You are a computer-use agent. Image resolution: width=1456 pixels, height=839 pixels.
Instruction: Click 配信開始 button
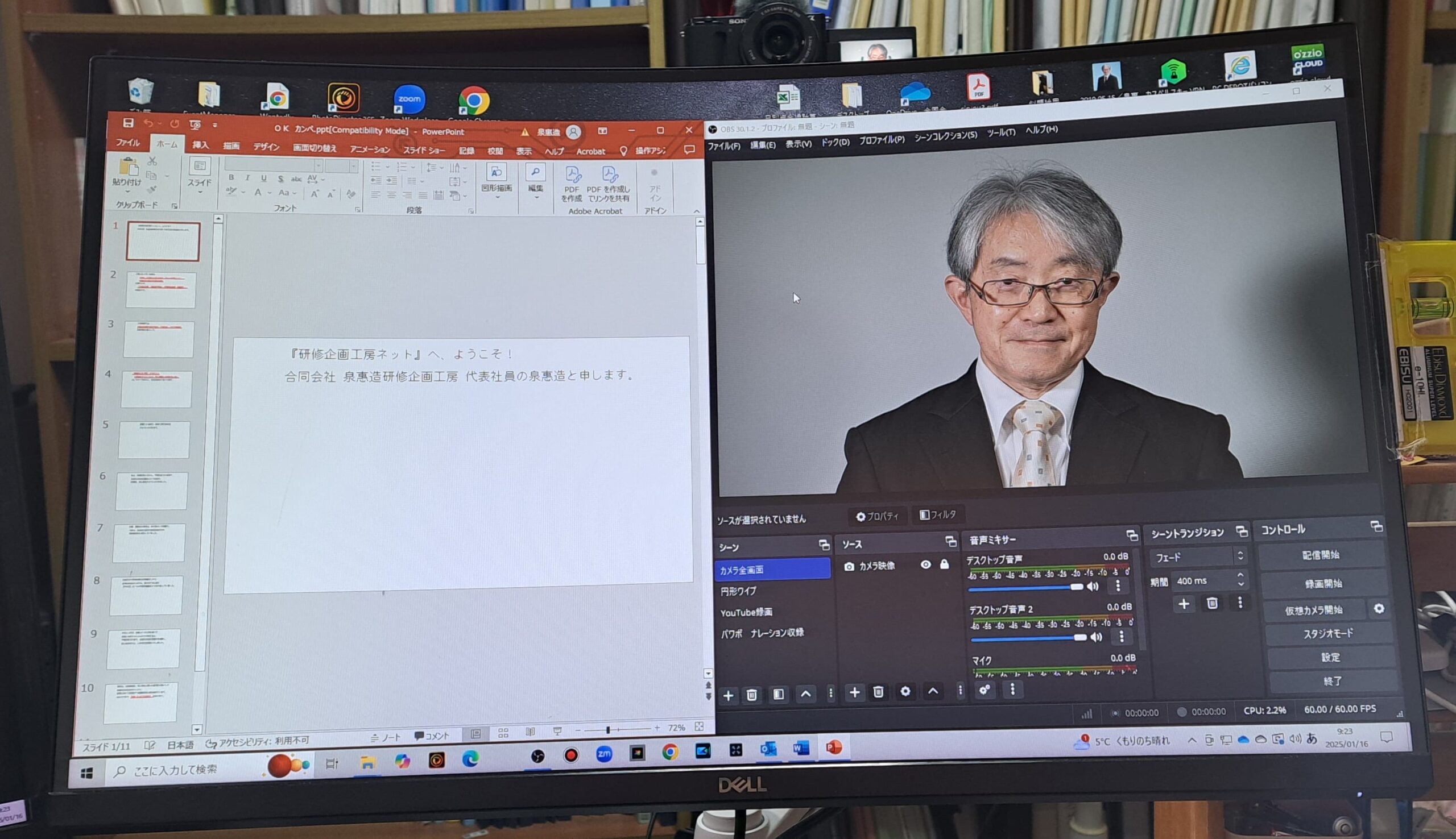pyautogui.click(x=1321, y=555)
